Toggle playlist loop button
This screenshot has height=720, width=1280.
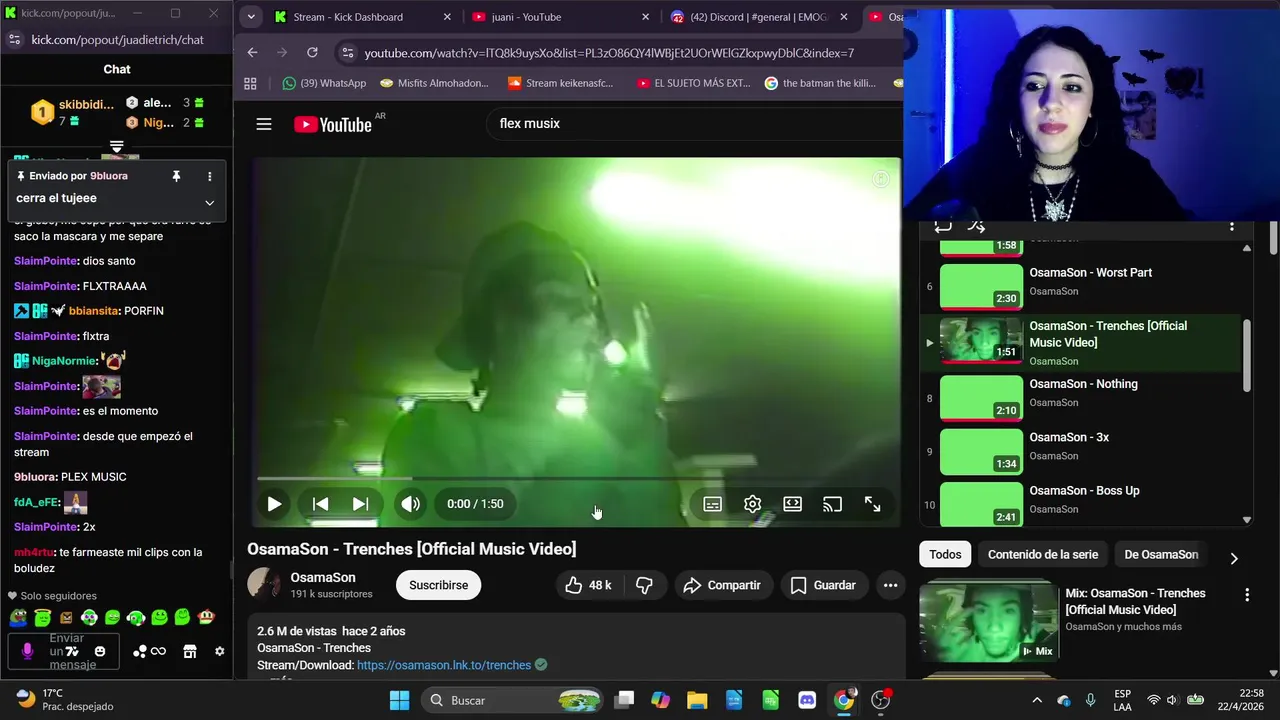(943, 226)
